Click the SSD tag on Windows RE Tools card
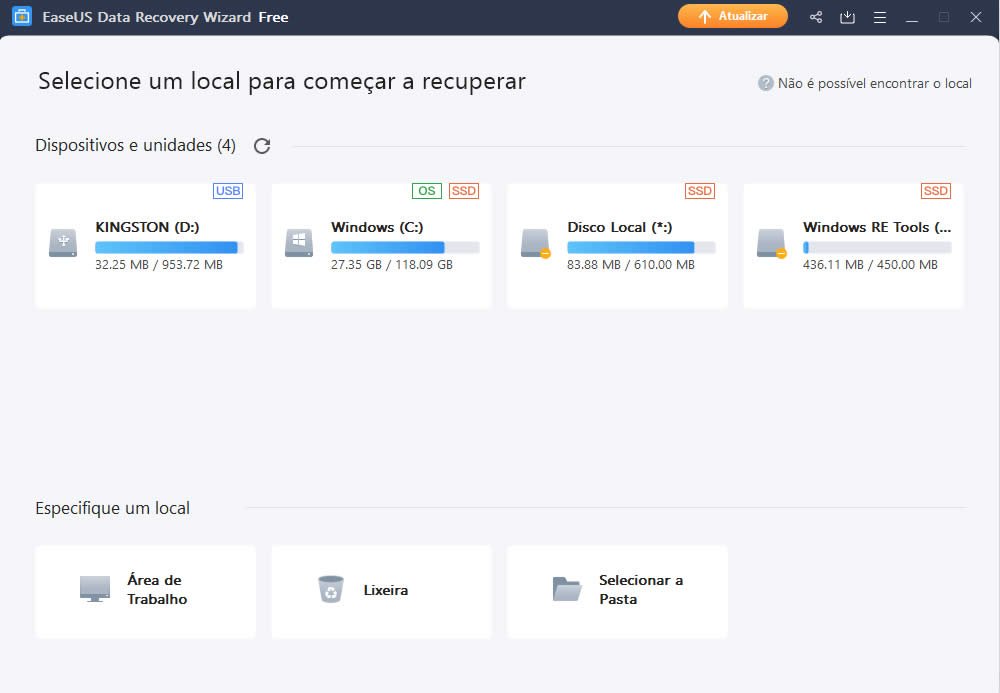 tap(936, 191)
